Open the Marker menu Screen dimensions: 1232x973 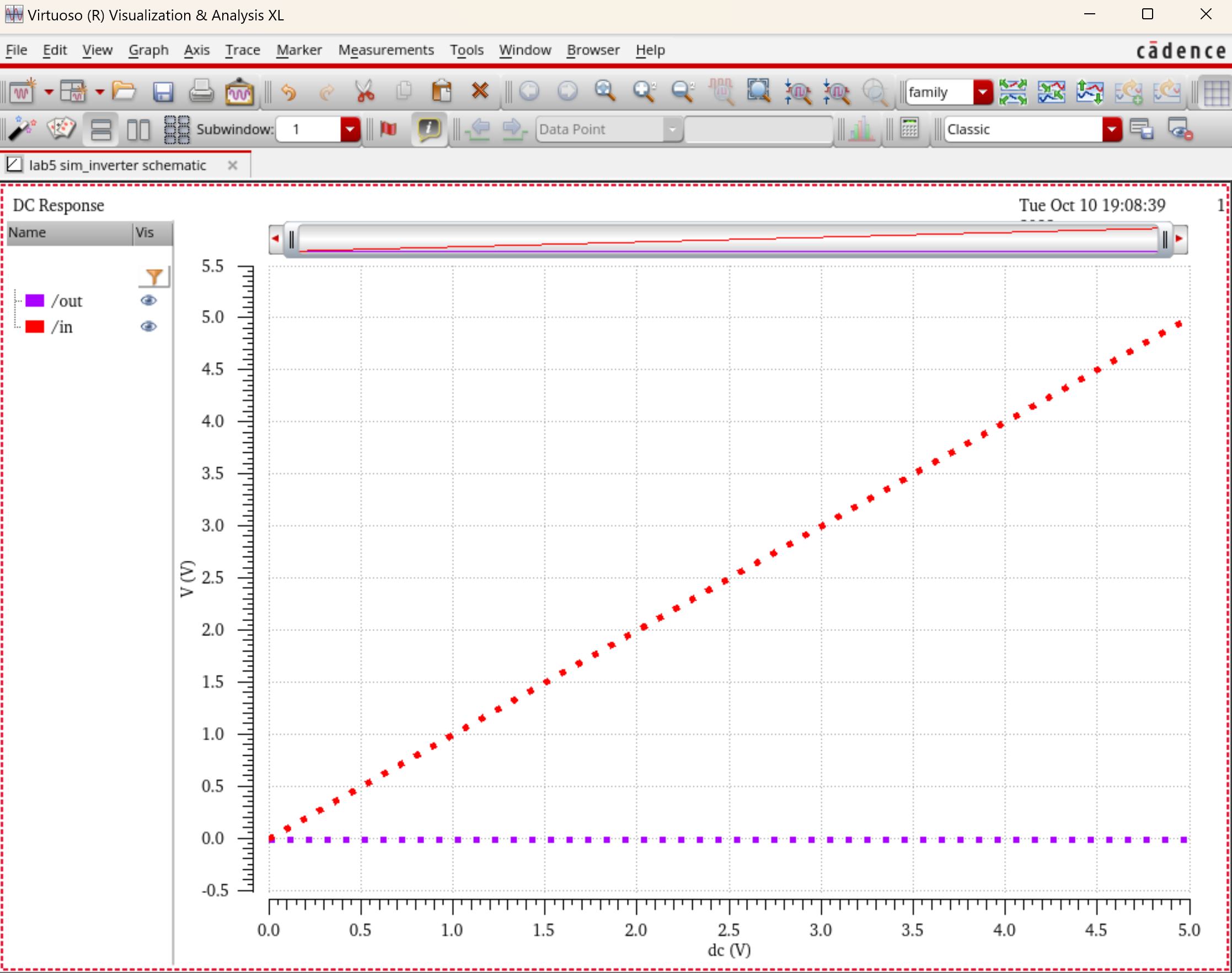coord(299,50)
